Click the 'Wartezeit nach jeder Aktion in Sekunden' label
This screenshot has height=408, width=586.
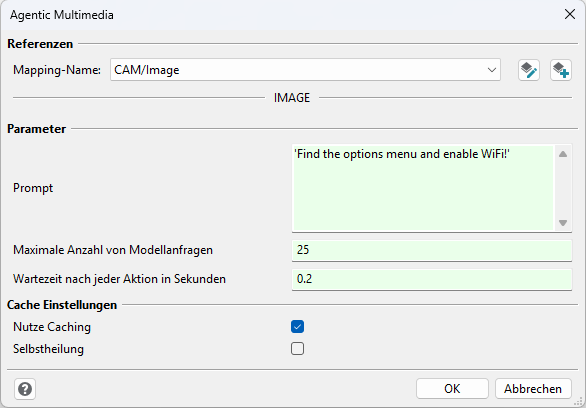(119, 279)
